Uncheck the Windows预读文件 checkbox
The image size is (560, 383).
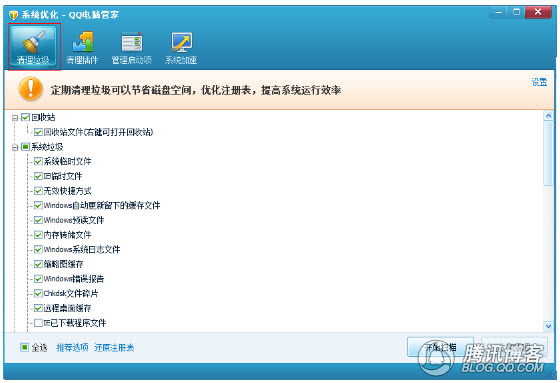pos(38,220)
